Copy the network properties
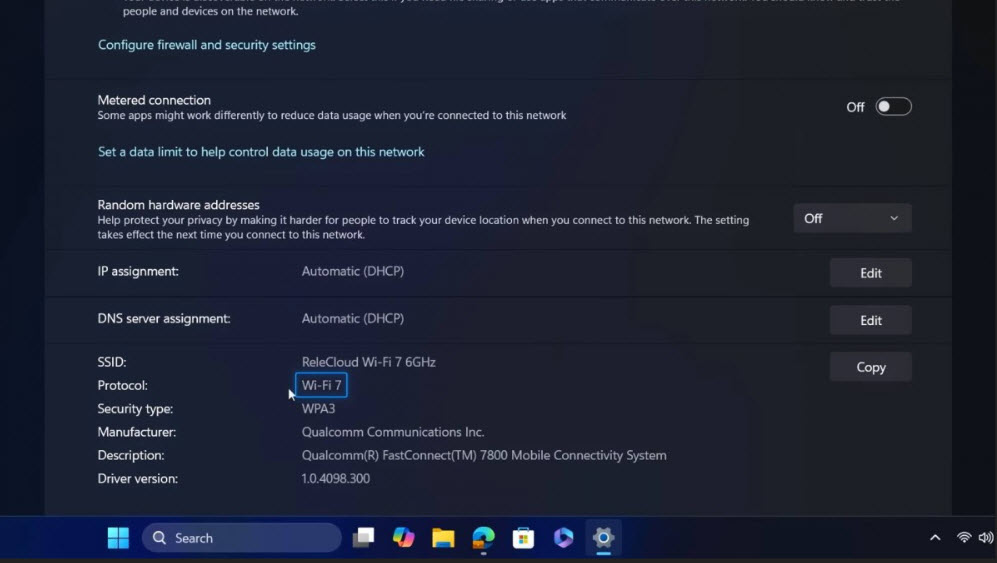Screen dimensions: 997x563 point(870,367)
